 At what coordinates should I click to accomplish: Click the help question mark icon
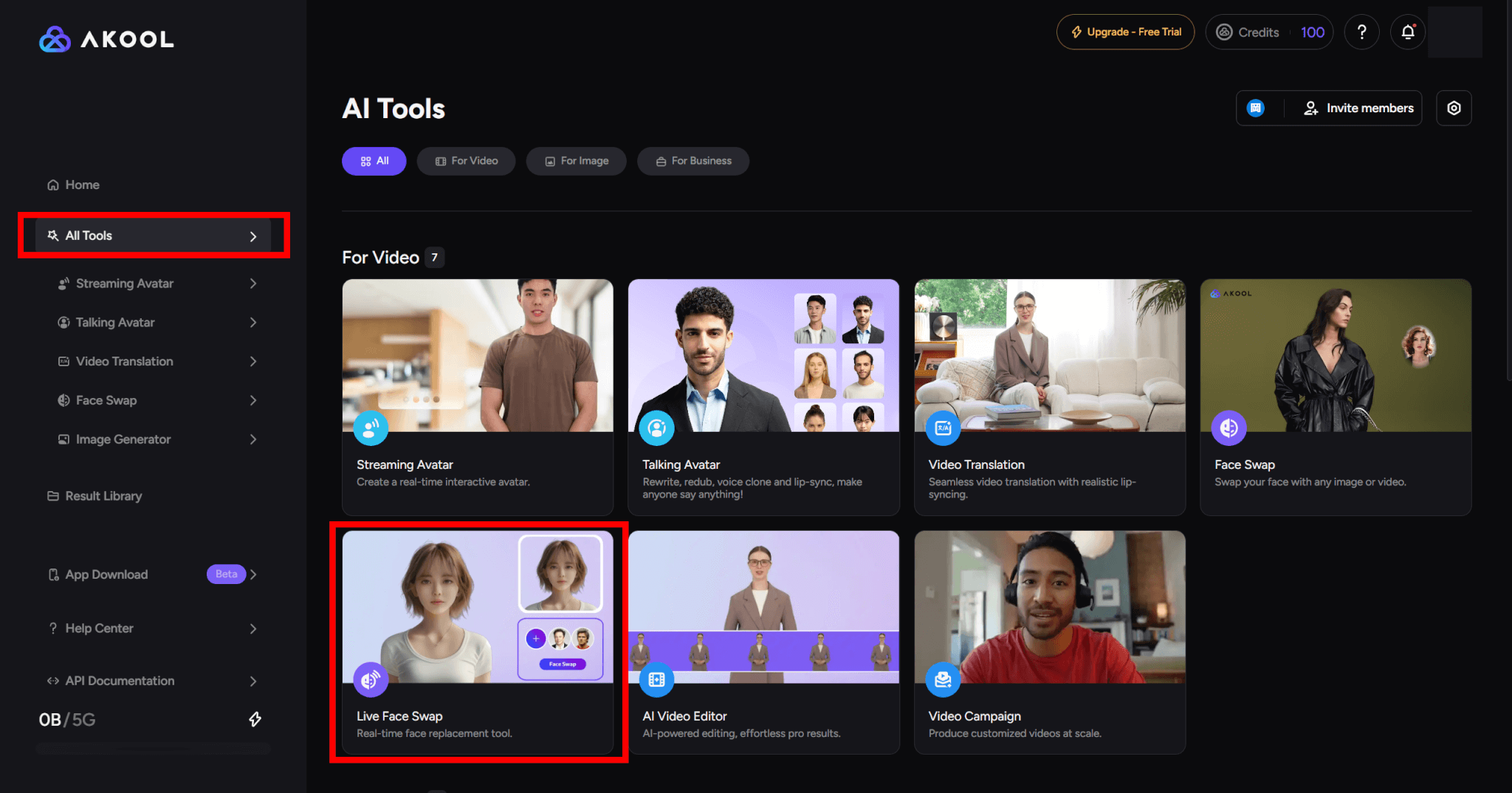1361,32
